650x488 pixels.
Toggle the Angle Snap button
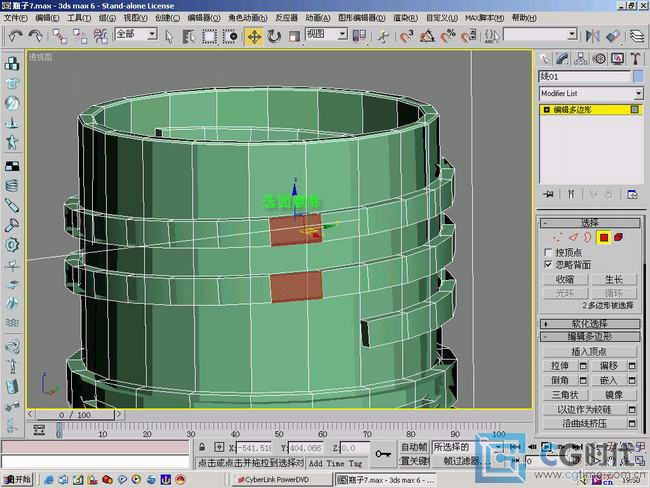427,36
